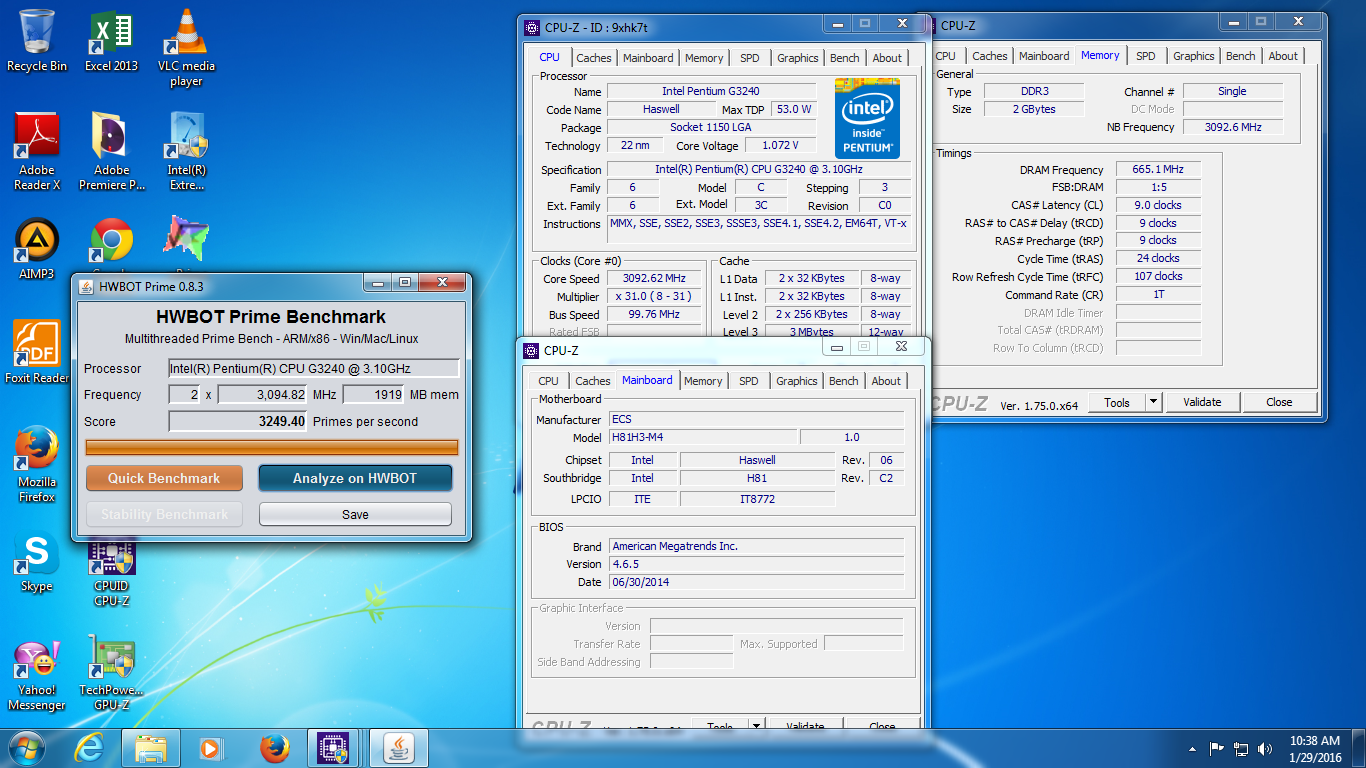The width and height of the screenshot is (1366, 768).
Task: Click Validate in the CPU-Z Memory window
Action: pyautogui.click(x=1202, y=402)
